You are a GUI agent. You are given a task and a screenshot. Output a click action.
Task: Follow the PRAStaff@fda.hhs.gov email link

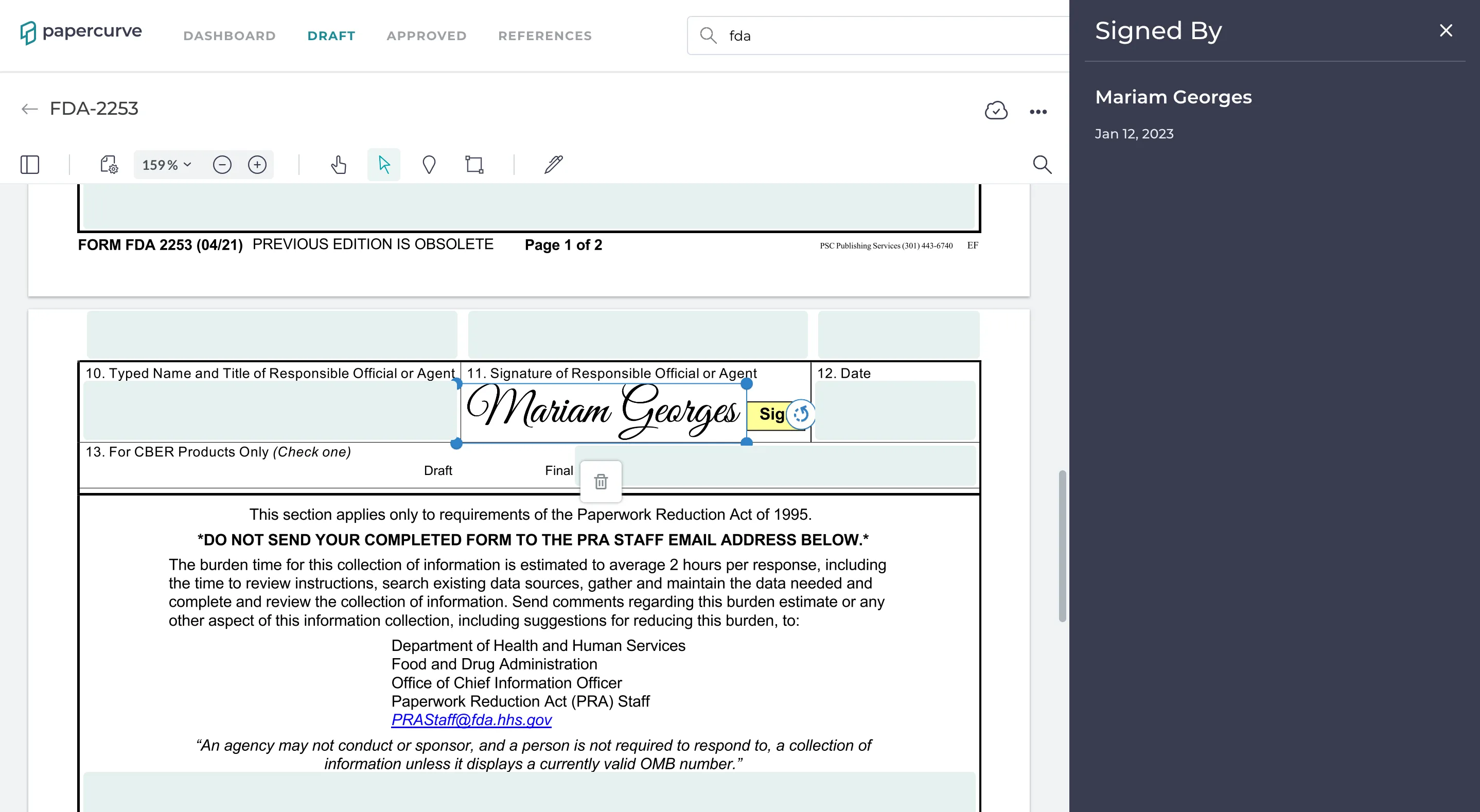tap(471, 719)
